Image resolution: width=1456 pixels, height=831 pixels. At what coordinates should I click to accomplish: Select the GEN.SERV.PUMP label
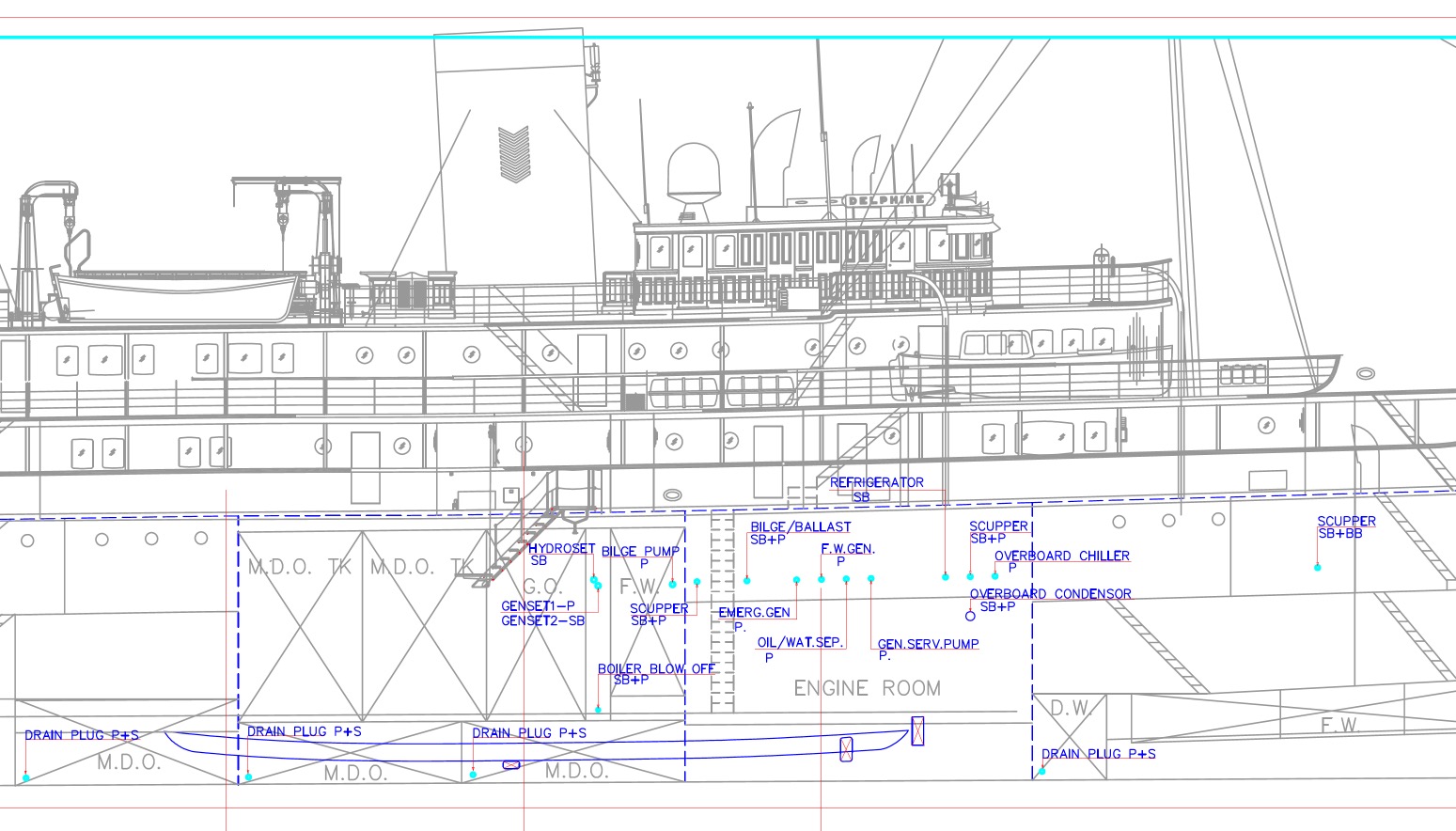pyautogui.click(x=928, y=644)
